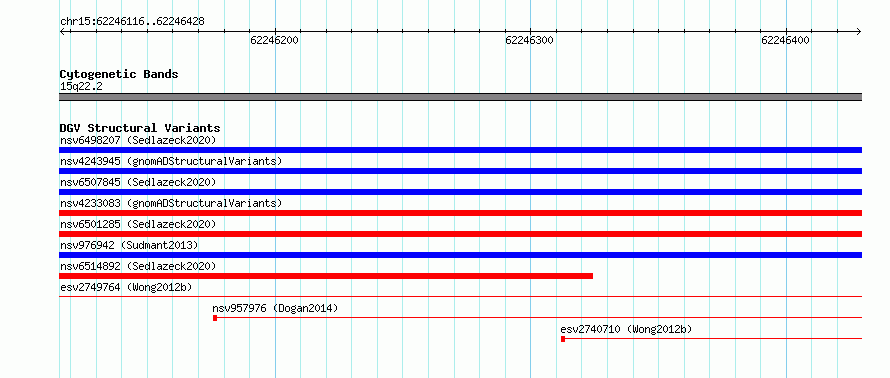
Task: Click the 15q22.2 band label
Action: 81,87
